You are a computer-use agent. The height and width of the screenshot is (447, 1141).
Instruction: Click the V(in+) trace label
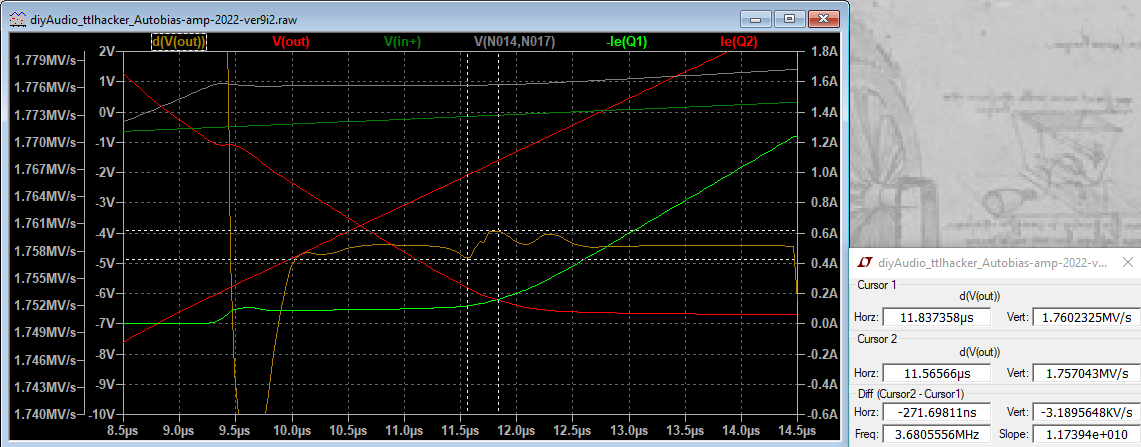tap(402, 42)
